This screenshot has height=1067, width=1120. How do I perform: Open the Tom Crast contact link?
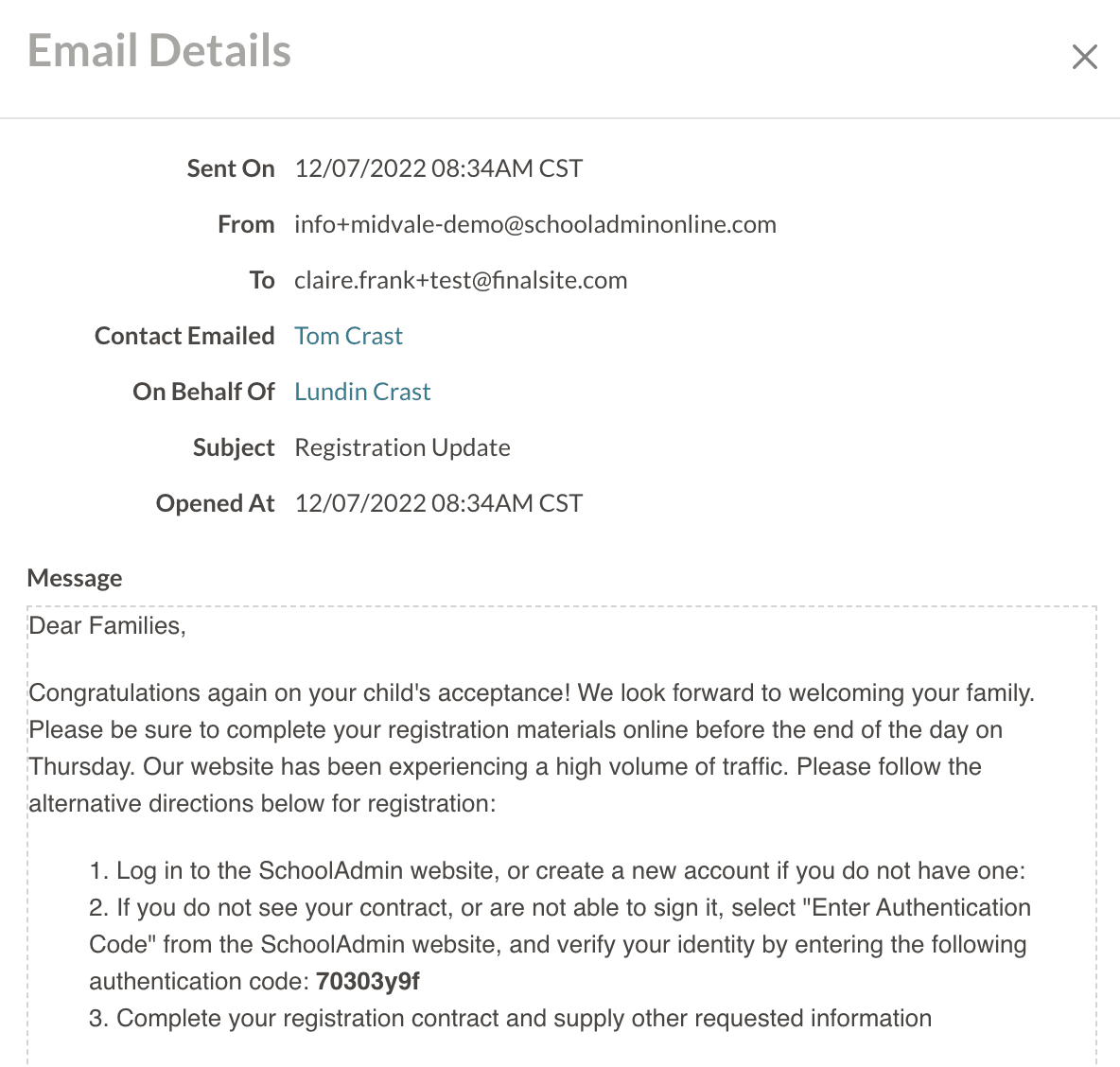coord(348,336)
